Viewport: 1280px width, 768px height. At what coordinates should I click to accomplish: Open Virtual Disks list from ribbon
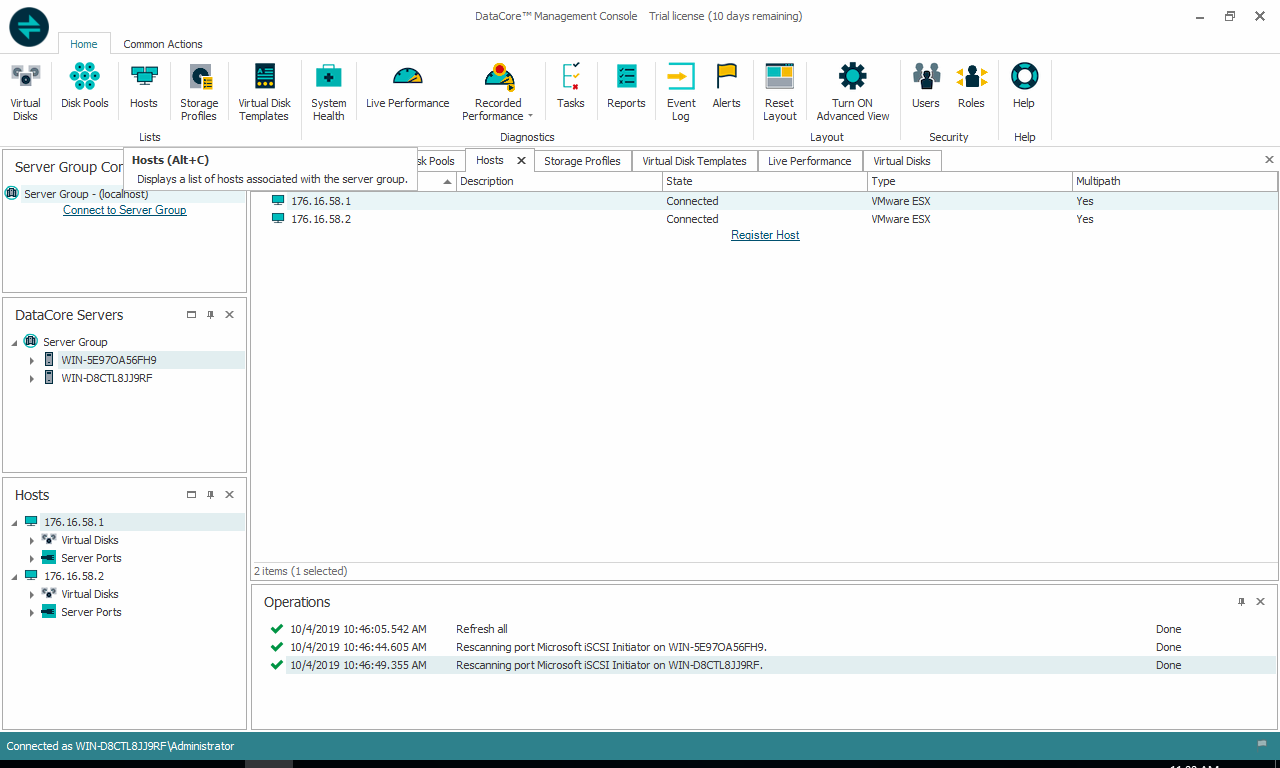point(26,92)
